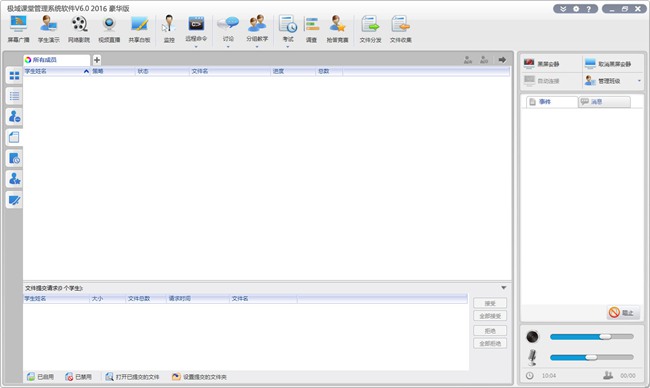Open the Shared Whiteboard (共享白板) tool
Viewport: 650px width, 388px height.
tap(139, 29)
